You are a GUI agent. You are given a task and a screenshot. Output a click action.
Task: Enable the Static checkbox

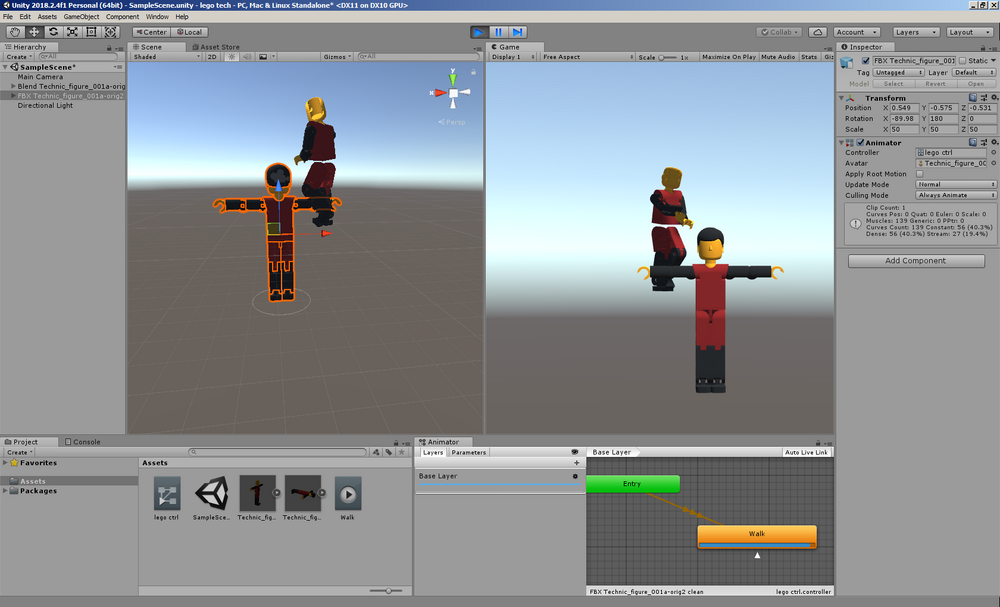tap(963, 61)
